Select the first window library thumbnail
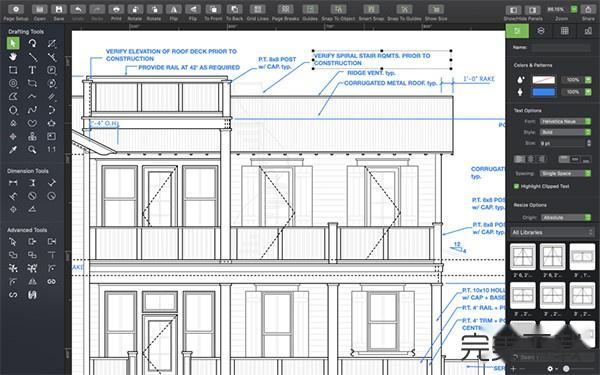 coord(523,256)
